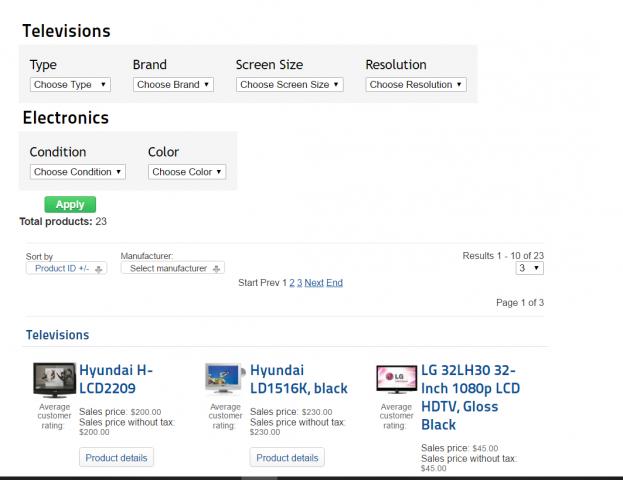Open the LG 32LH30 32-Inch HDTV title

(x=471, y=397)
